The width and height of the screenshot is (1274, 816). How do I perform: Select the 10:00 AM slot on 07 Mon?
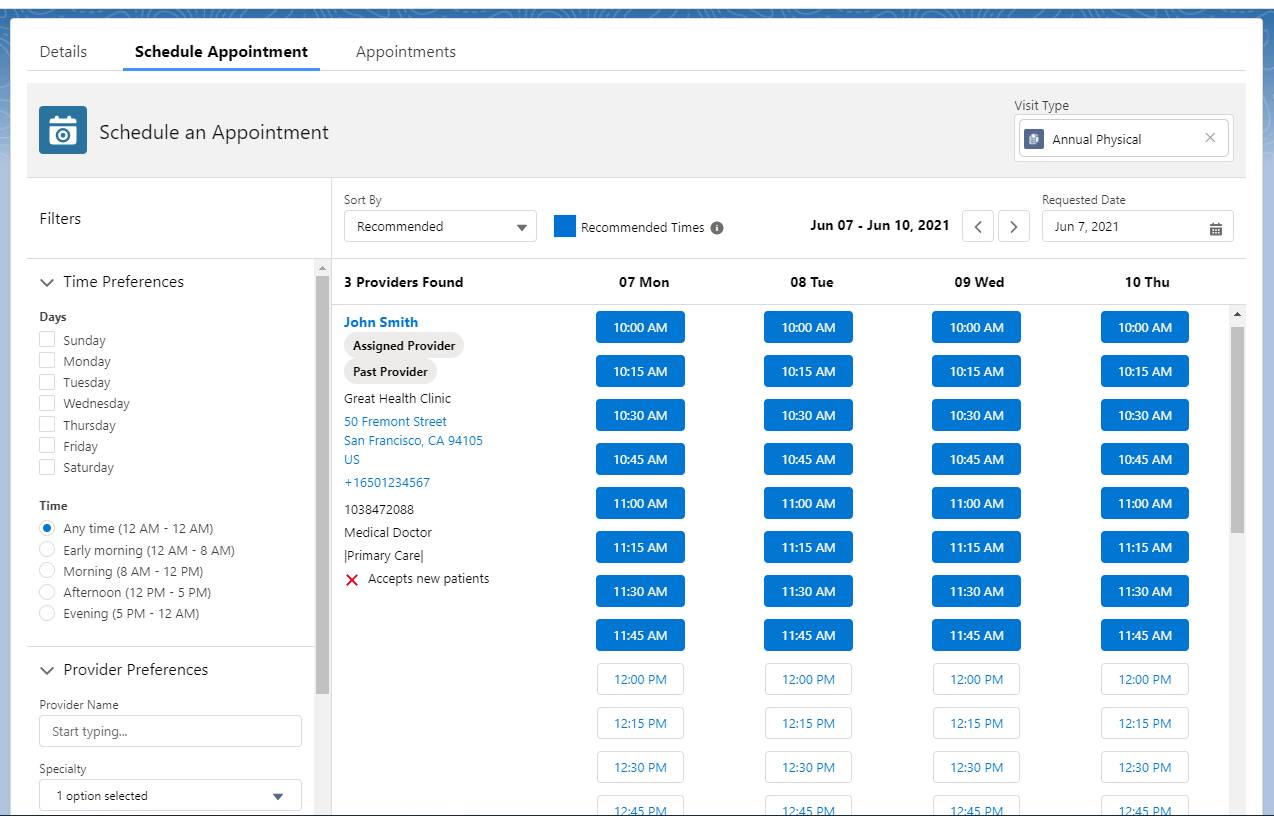640,327
